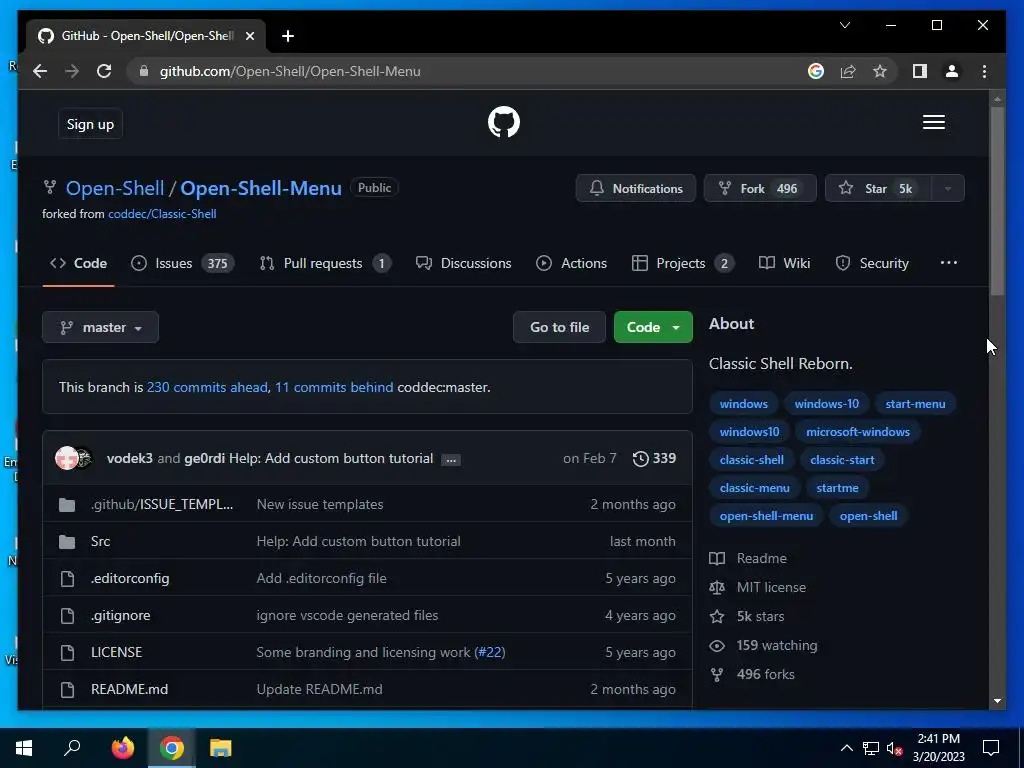
Task: Click the vodek3 avatar image
Action: coord(66,458)
